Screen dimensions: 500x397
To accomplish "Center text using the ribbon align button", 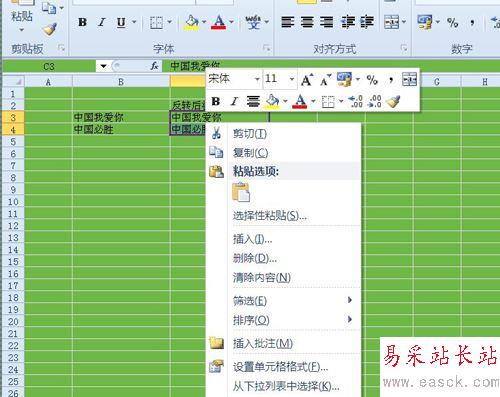I will click(307, 22).
